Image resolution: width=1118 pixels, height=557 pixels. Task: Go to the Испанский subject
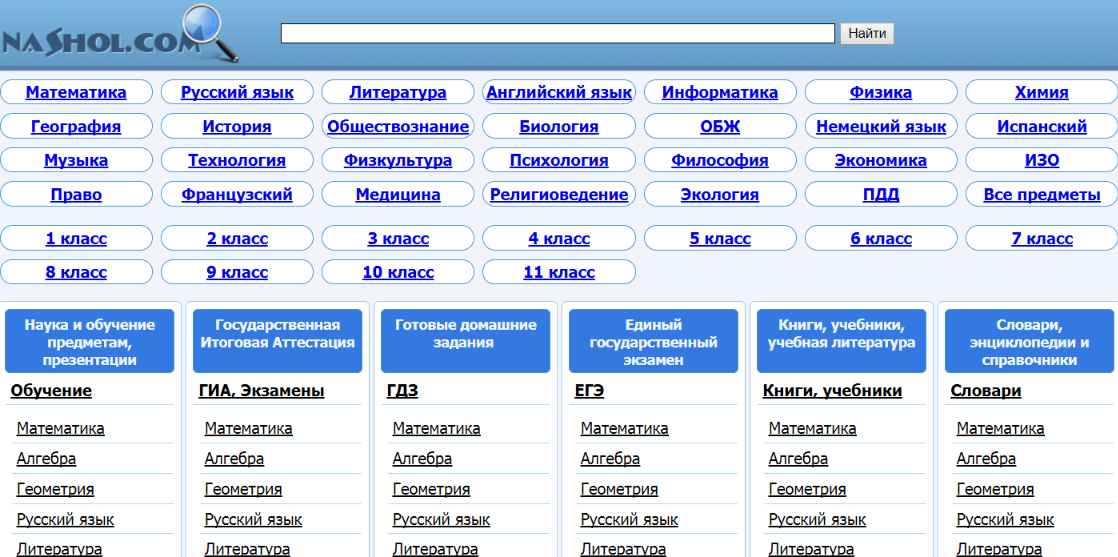pos(1042,126)
